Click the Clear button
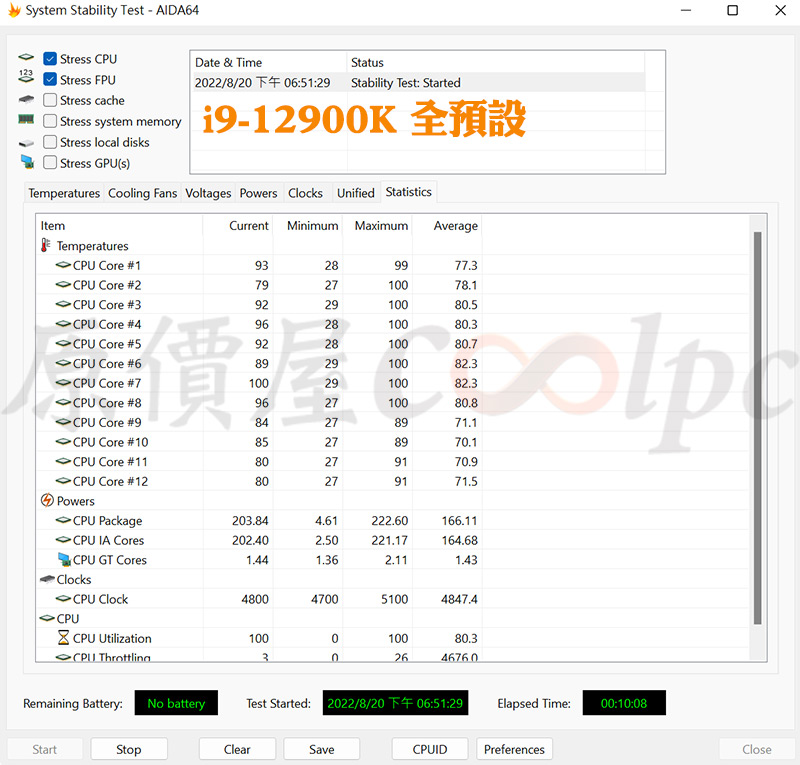 coord(237,749)
